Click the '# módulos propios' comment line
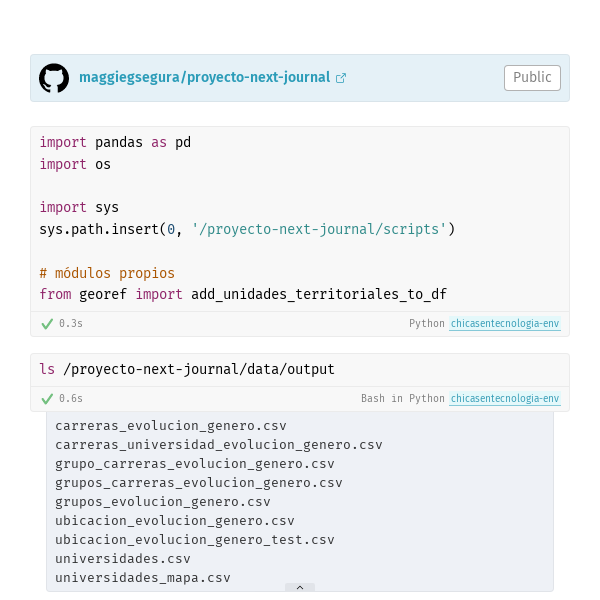This screenshot has height=600, width=600. point(107,273)
